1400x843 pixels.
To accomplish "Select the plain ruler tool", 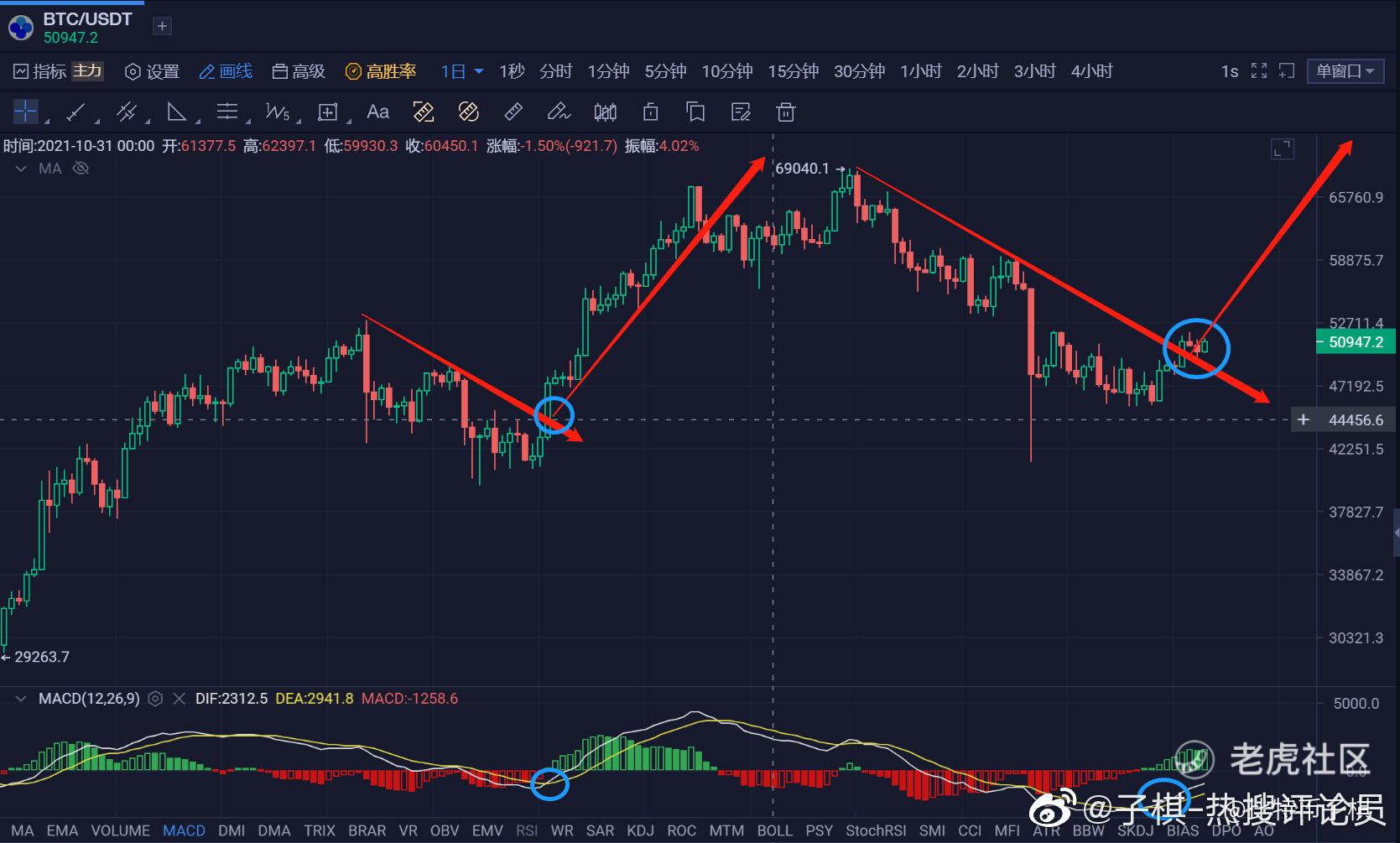I will [513, 112].
